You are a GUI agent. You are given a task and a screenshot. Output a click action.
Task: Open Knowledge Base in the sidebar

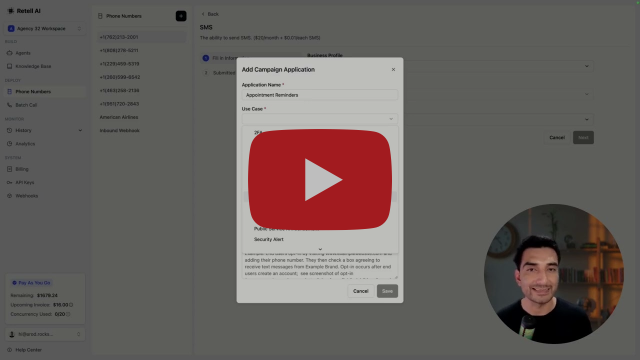[45, 66]
